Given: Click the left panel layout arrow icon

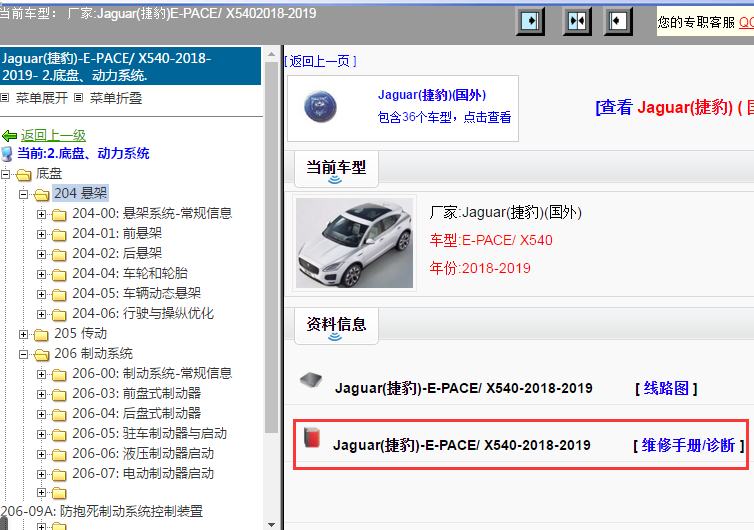Looking at the screenshot, I should click(530, 21).
